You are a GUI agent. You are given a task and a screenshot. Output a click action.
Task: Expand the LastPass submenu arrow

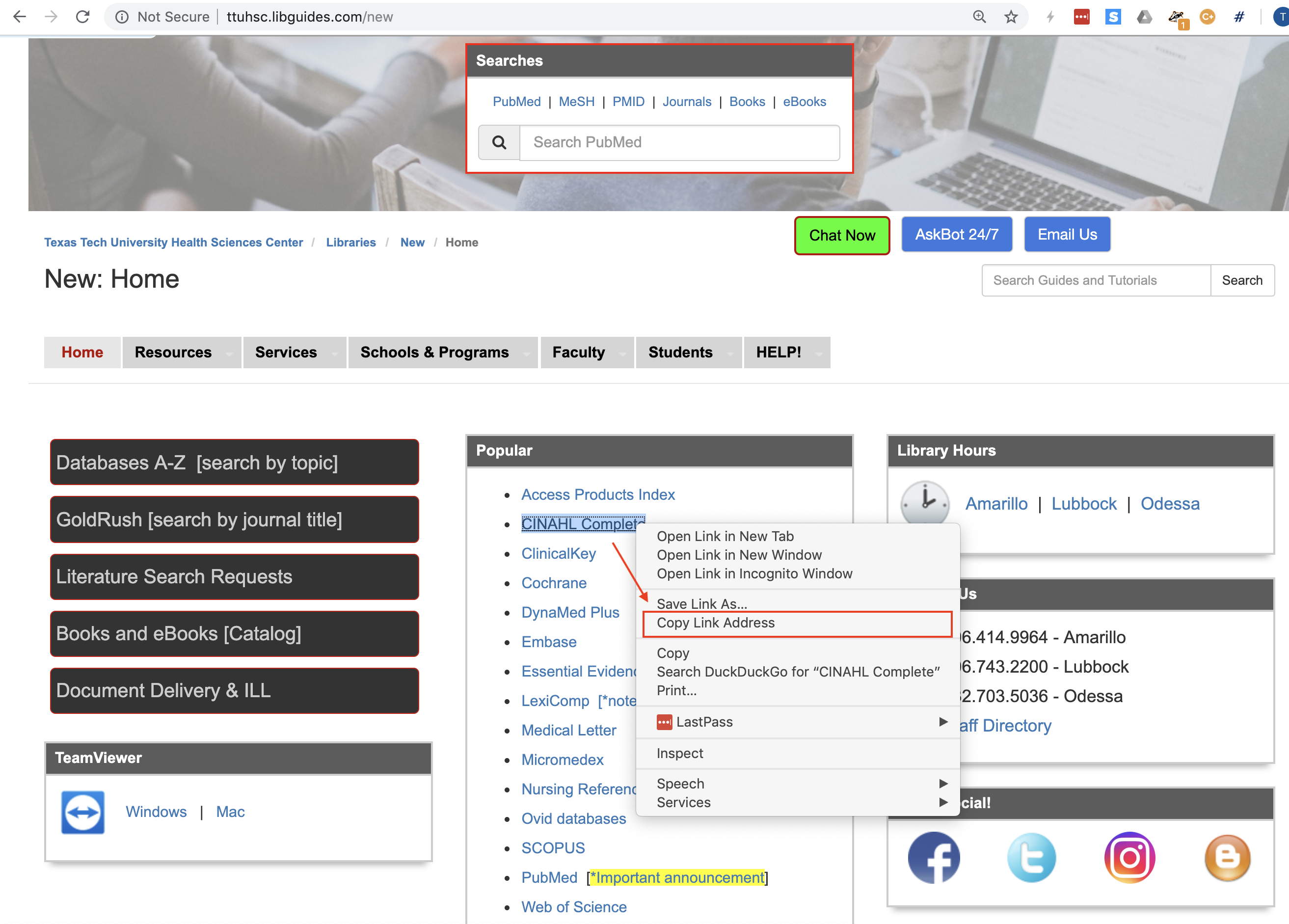coord(943,722)
